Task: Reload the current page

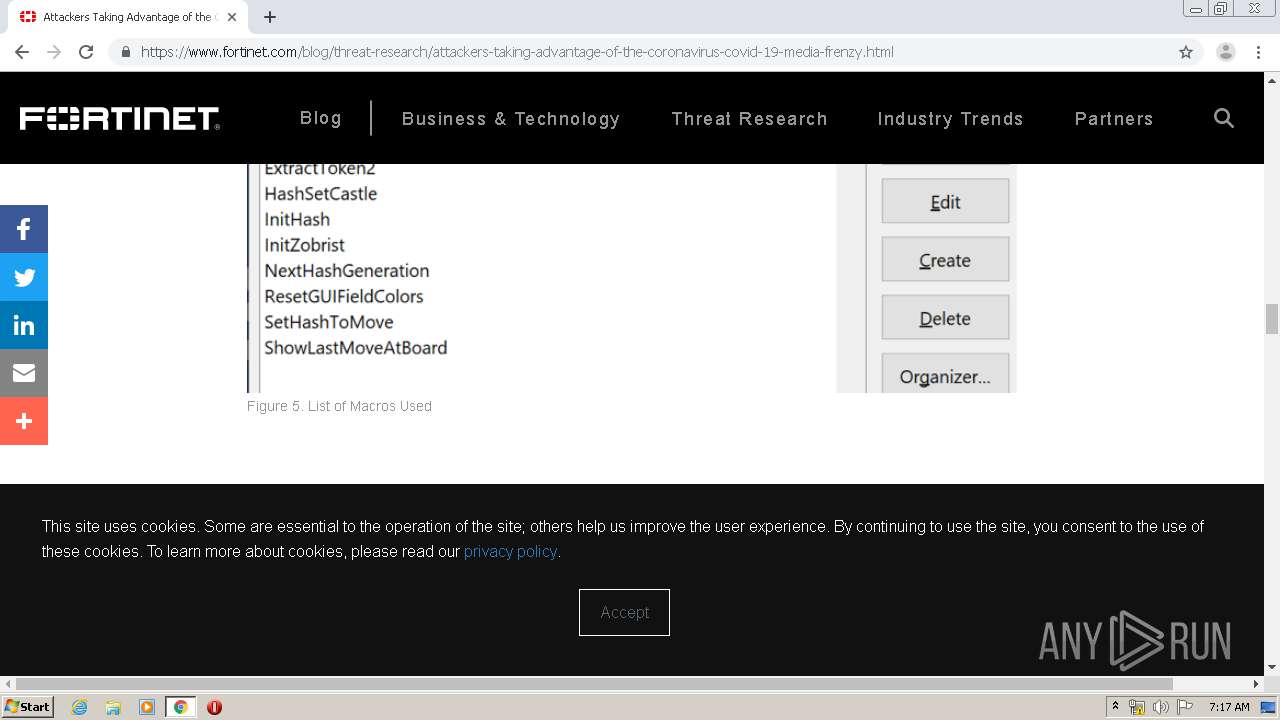Action: (86, 52)
